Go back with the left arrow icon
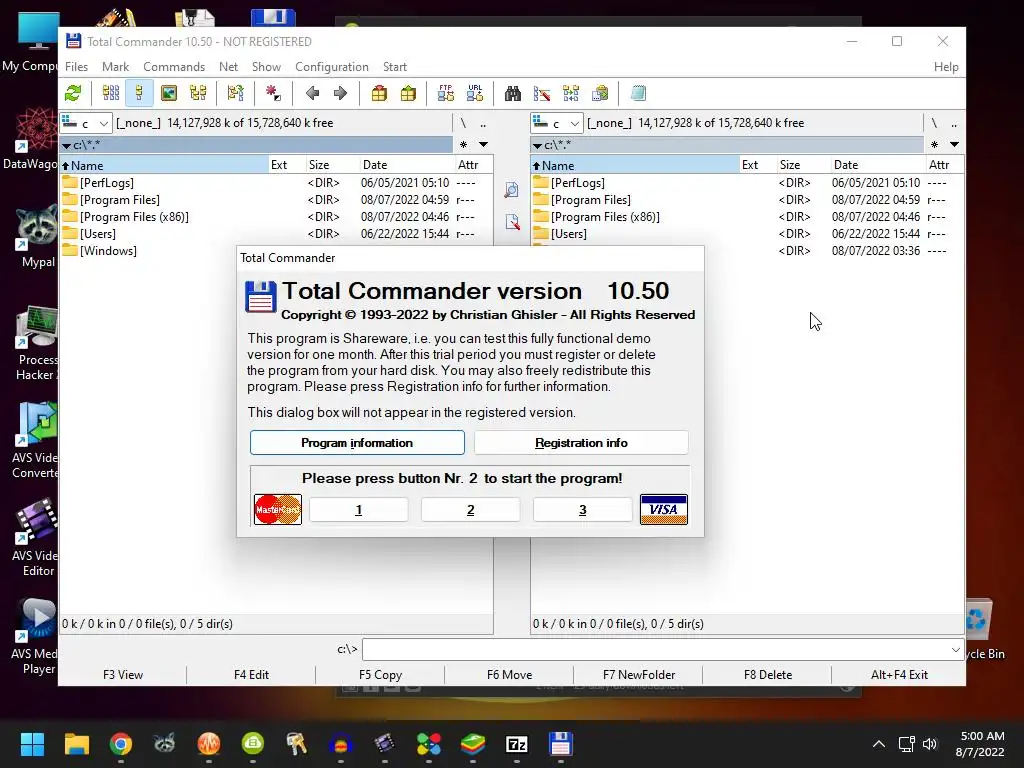The width and height of the screenshot is (1024, 768). tap(312, 93)
